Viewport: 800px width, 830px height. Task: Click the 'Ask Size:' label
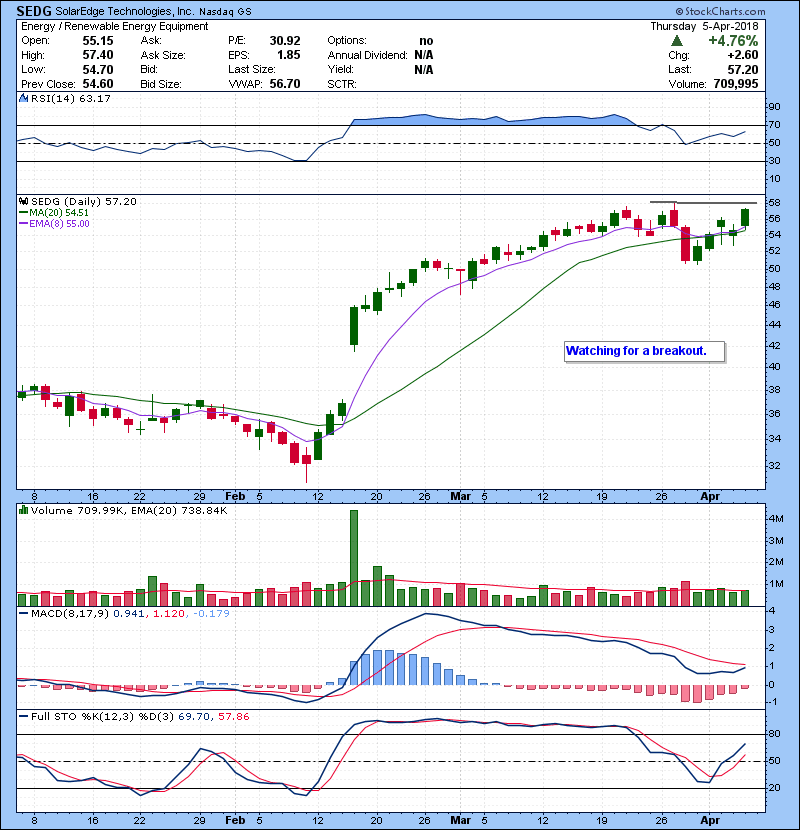pyautogui.click(x=163, y=55)
